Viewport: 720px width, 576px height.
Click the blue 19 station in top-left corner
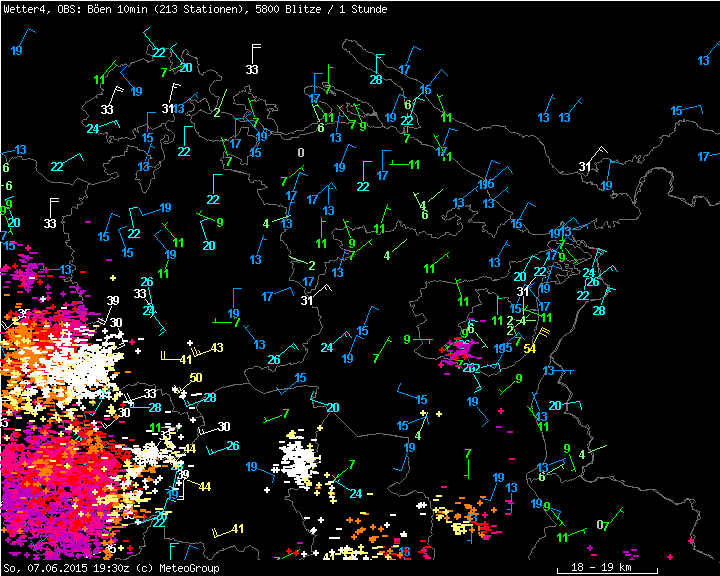coord(17,51)
